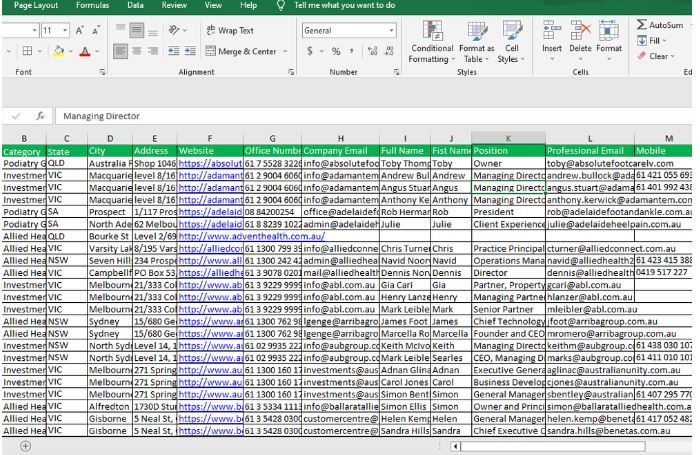Open Conditional Formatting menu
Image resolution: width=700 pixels, height=455 pixels.
click(x=432, y=42)
